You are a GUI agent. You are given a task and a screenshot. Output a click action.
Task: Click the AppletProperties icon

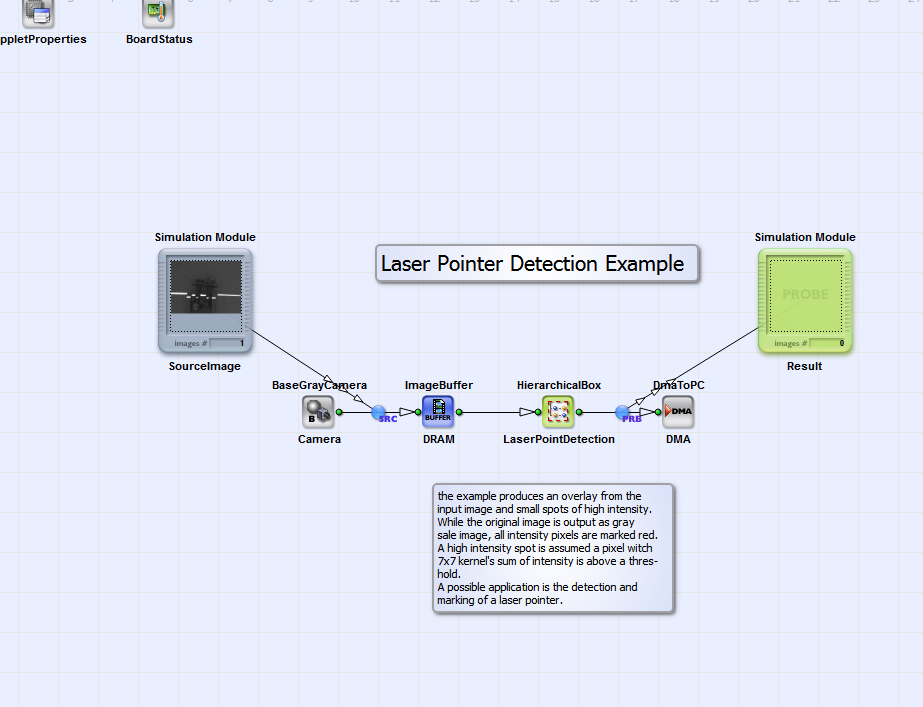(x=38, y=13)
